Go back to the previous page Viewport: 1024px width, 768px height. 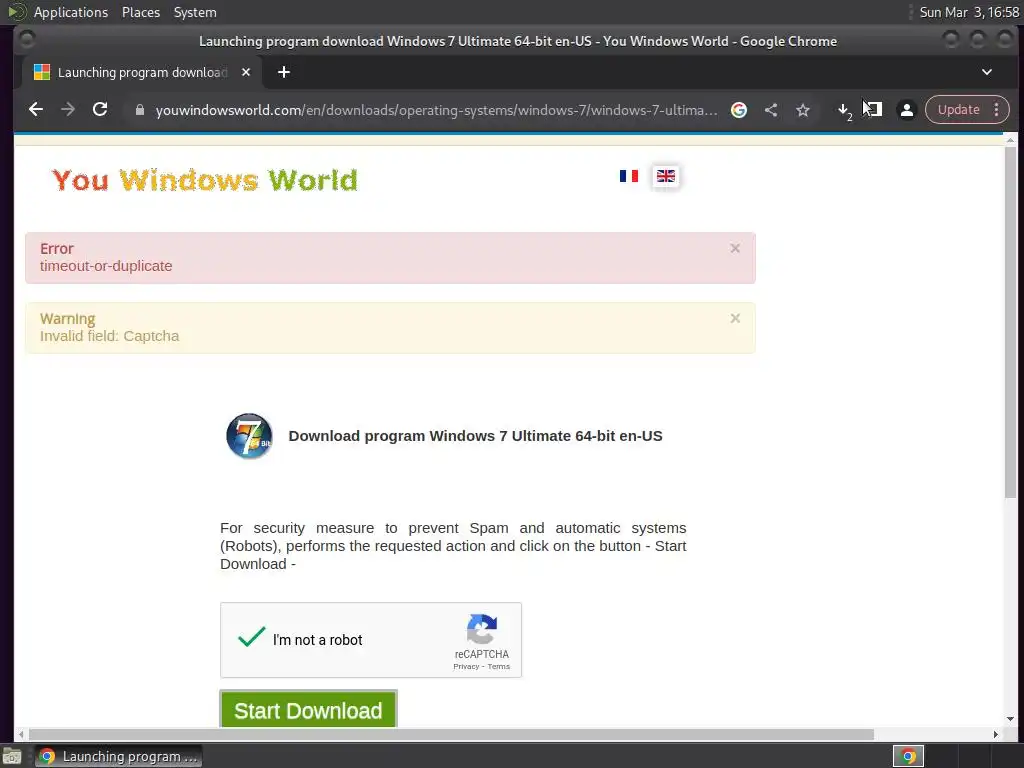coord(36,110)
